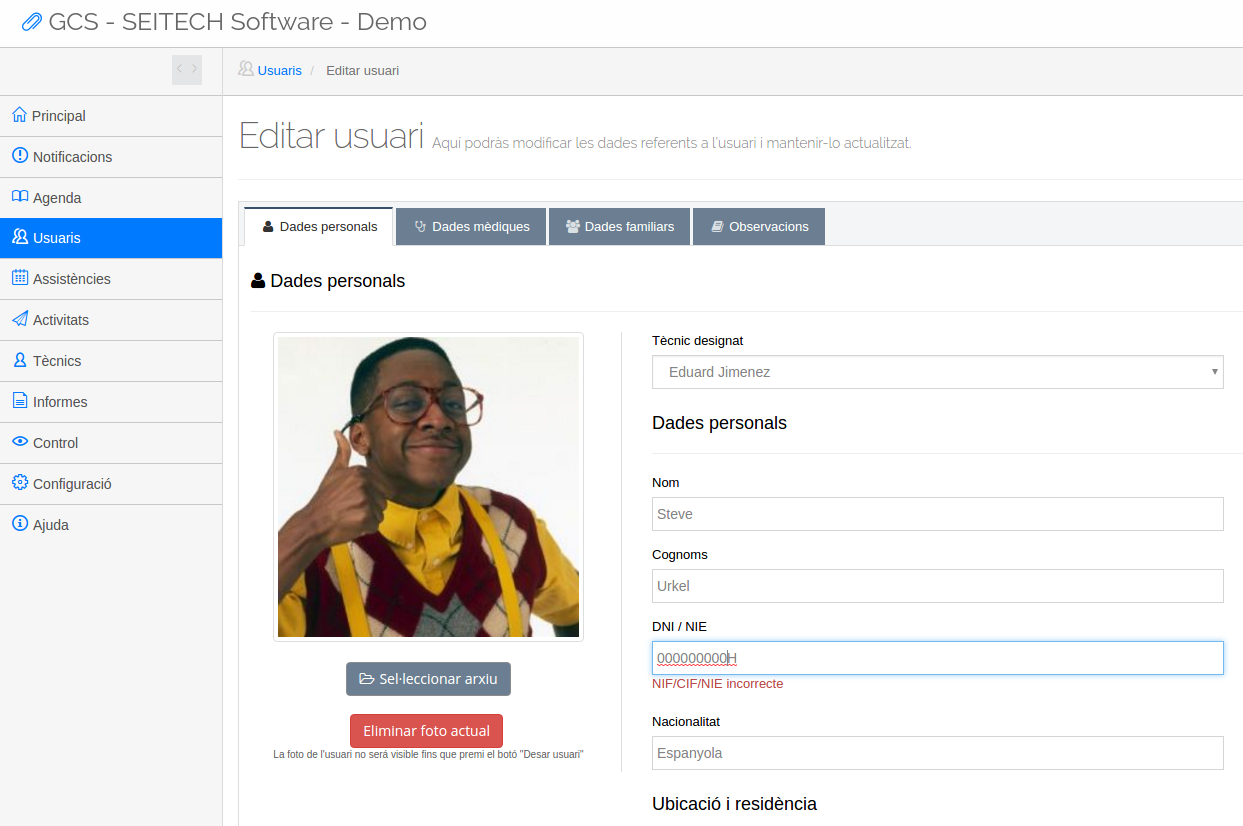Follow Usuaris breadcrumb link

[280, 70]
